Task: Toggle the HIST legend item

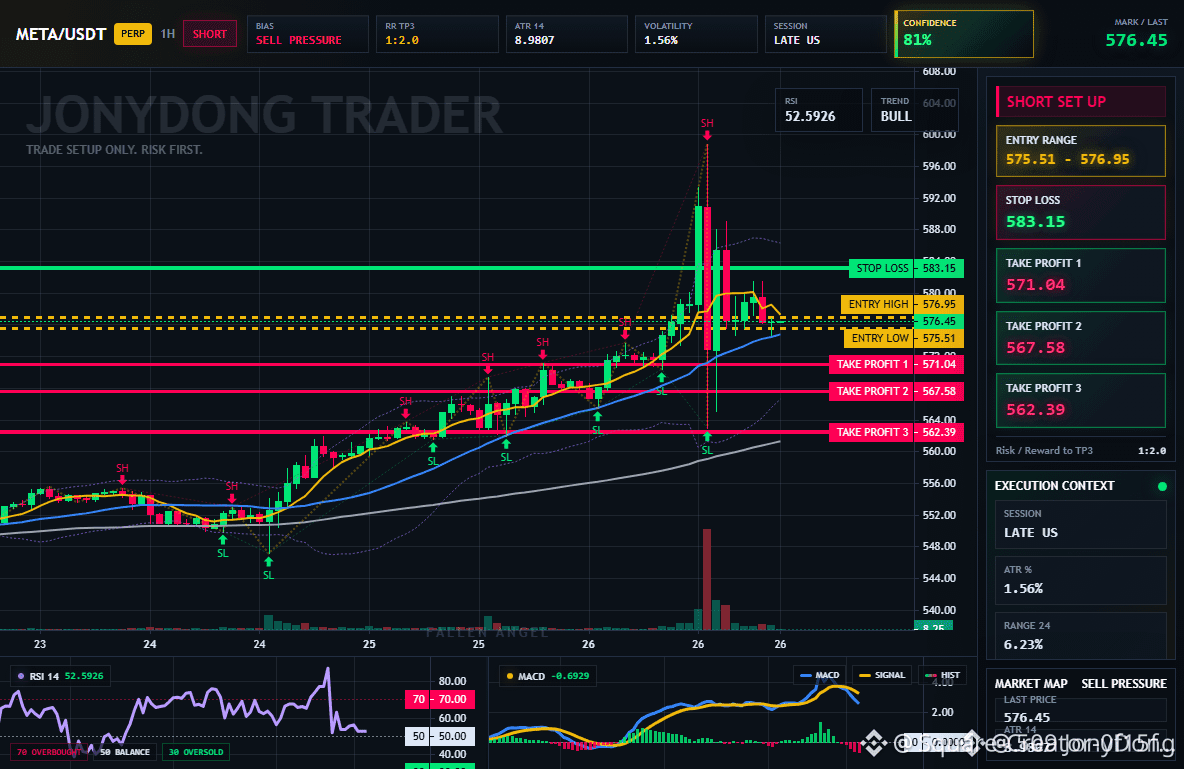Action: (x=942, y=675)
